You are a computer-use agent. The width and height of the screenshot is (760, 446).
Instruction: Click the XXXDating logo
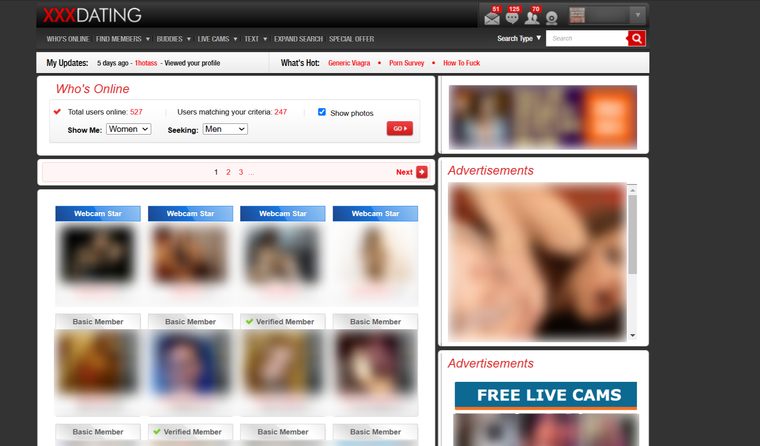[x=92, y=16]
